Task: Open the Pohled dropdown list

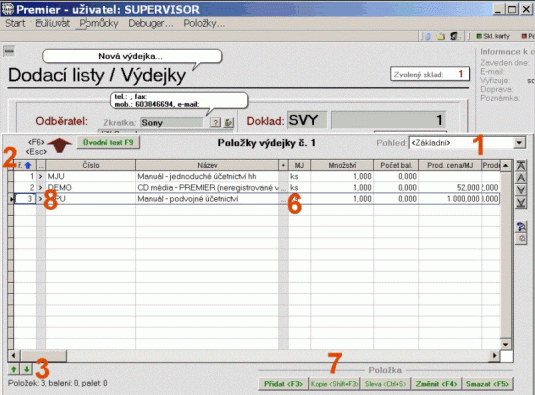Action: (519, 143)
